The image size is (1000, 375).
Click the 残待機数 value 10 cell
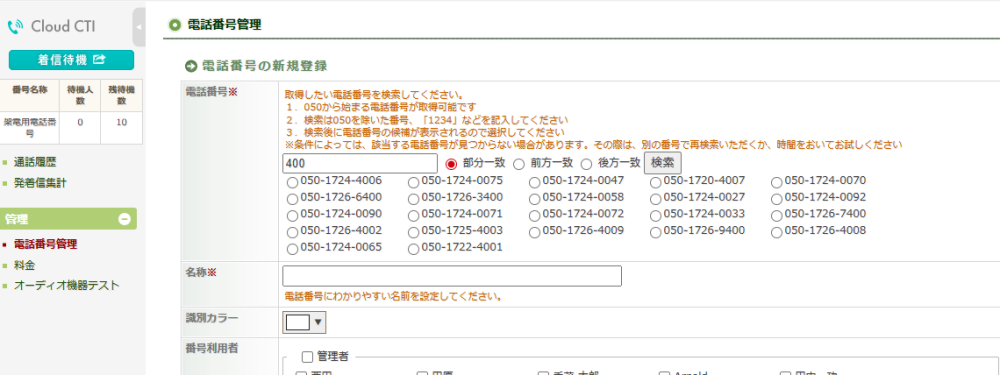122,128
